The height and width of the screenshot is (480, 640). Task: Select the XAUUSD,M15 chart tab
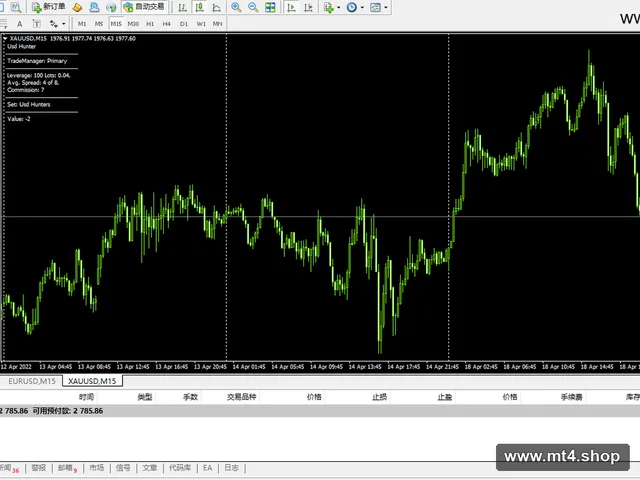tap(92, 381)
